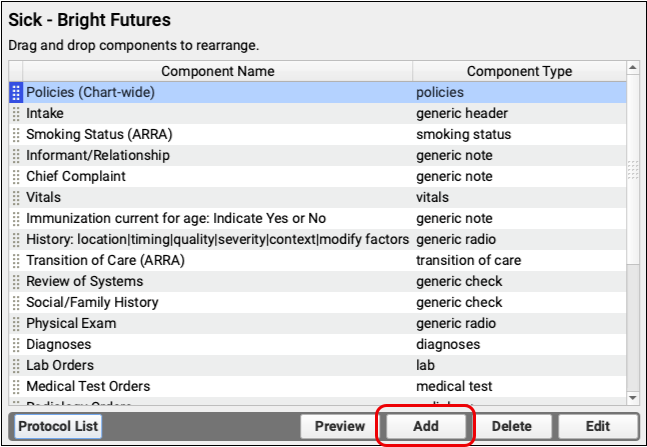This screenshot has width=647, height=447.
Task: Click the Component Type column header
Action: (519, 71)
